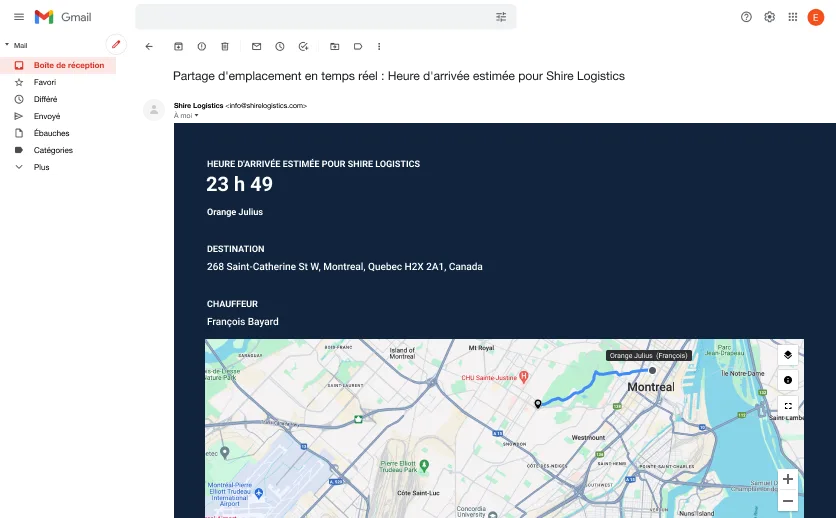836x518 pixels.
Task: Click the driver's current location marker
Action: 653,370
